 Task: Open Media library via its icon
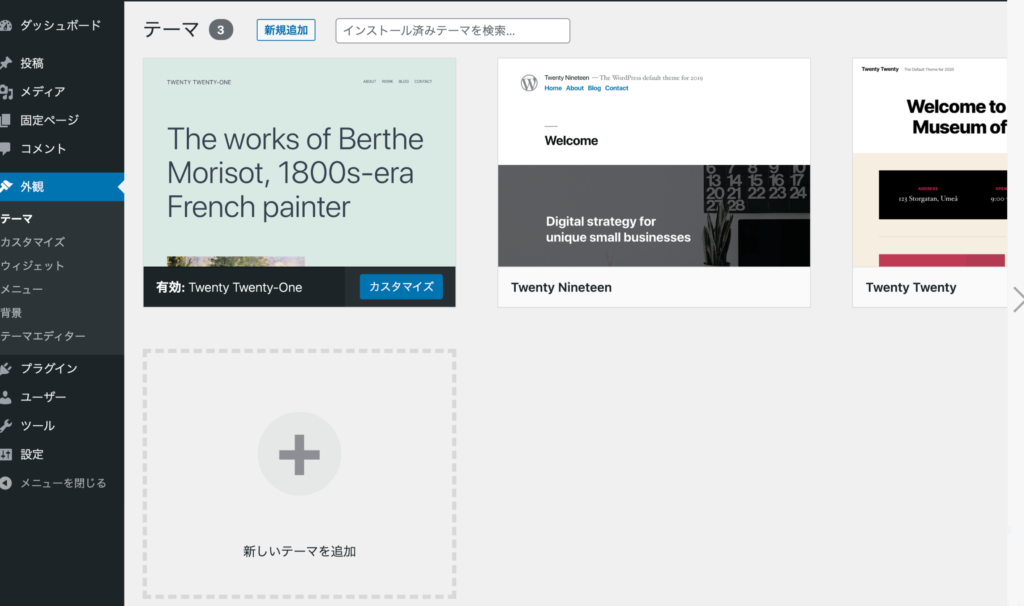[x=6, y=92]
